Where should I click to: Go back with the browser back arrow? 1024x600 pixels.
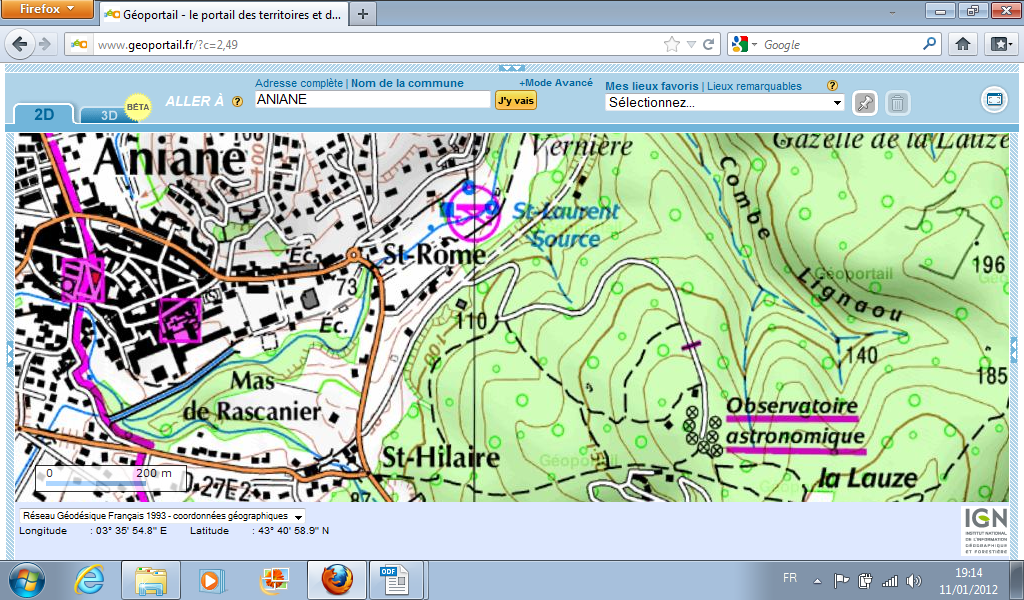click(x=19, y=44)
